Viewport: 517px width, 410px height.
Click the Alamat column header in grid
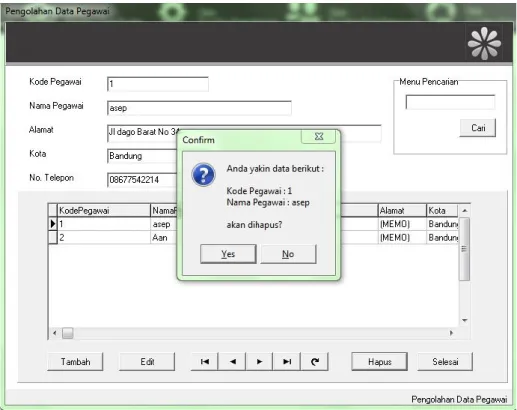tap(402, 210)
